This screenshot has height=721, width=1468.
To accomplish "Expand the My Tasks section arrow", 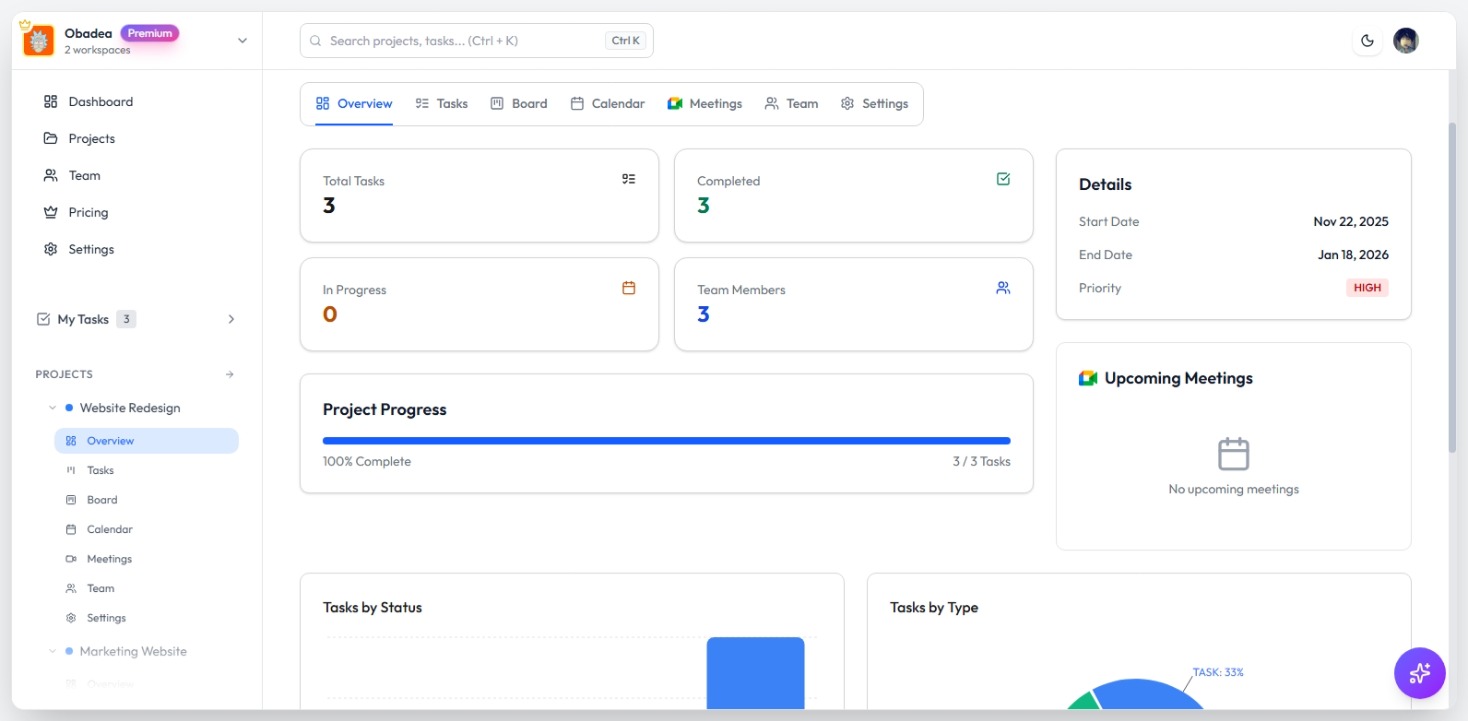I will click(231, 319).
